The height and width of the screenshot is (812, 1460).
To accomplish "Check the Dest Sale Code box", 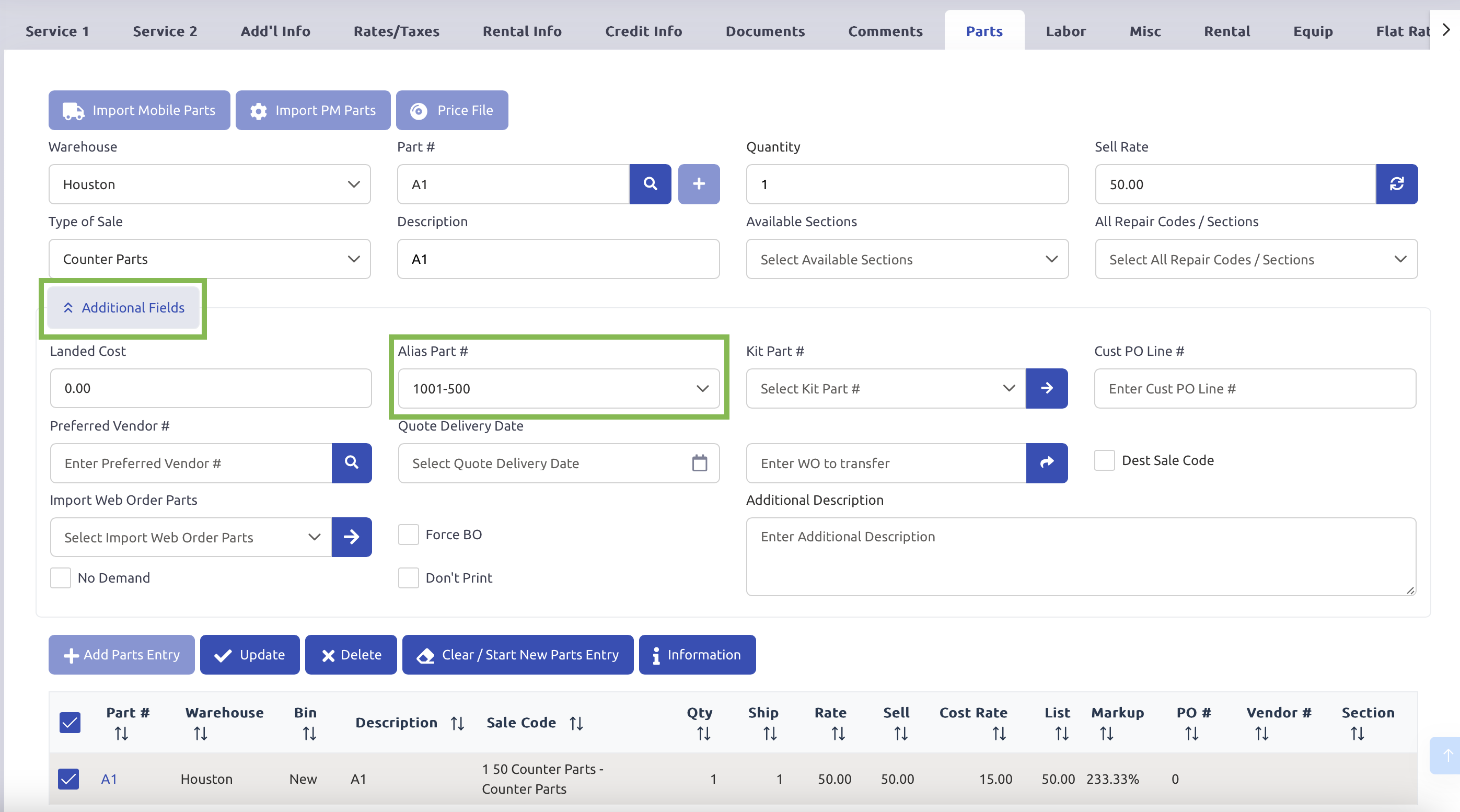I will click(1104, 460).
